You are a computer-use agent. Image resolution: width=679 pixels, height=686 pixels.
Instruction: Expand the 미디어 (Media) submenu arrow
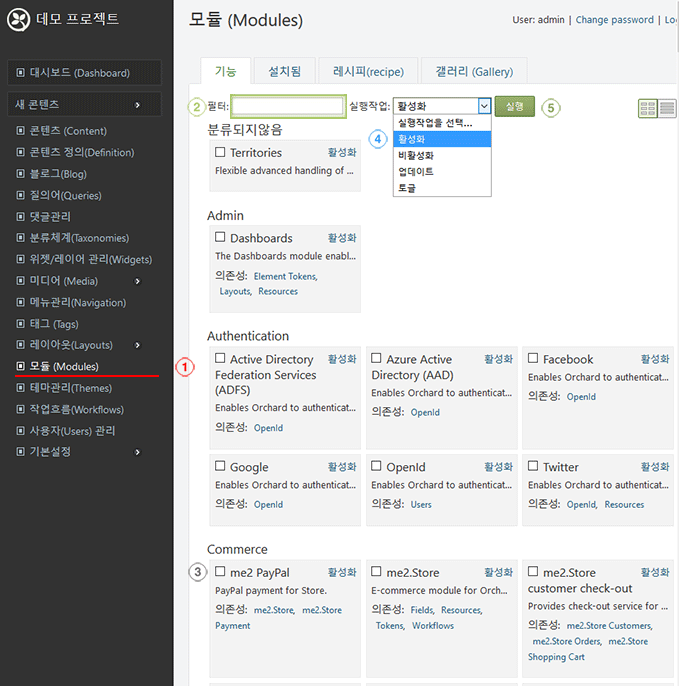(x=137, y=281)
